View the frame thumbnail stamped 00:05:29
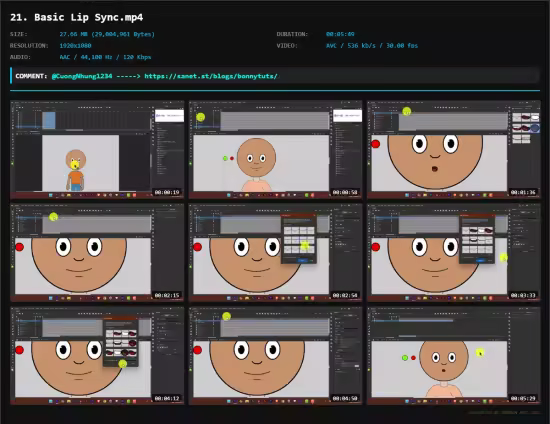Viewport: 550px width, 424px height. point(454,356)
